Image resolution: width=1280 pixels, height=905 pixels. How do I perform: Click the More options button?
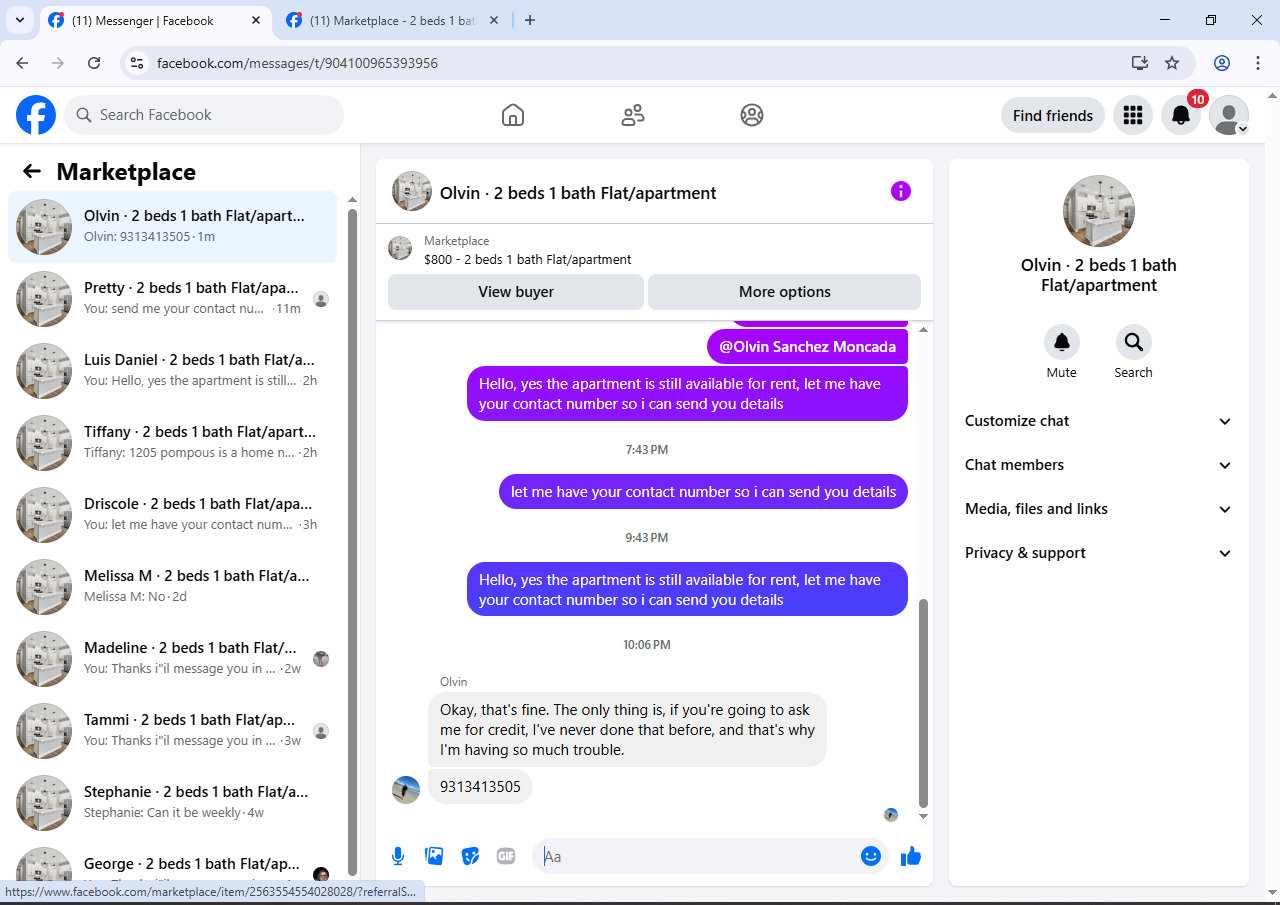click(785, 292)
